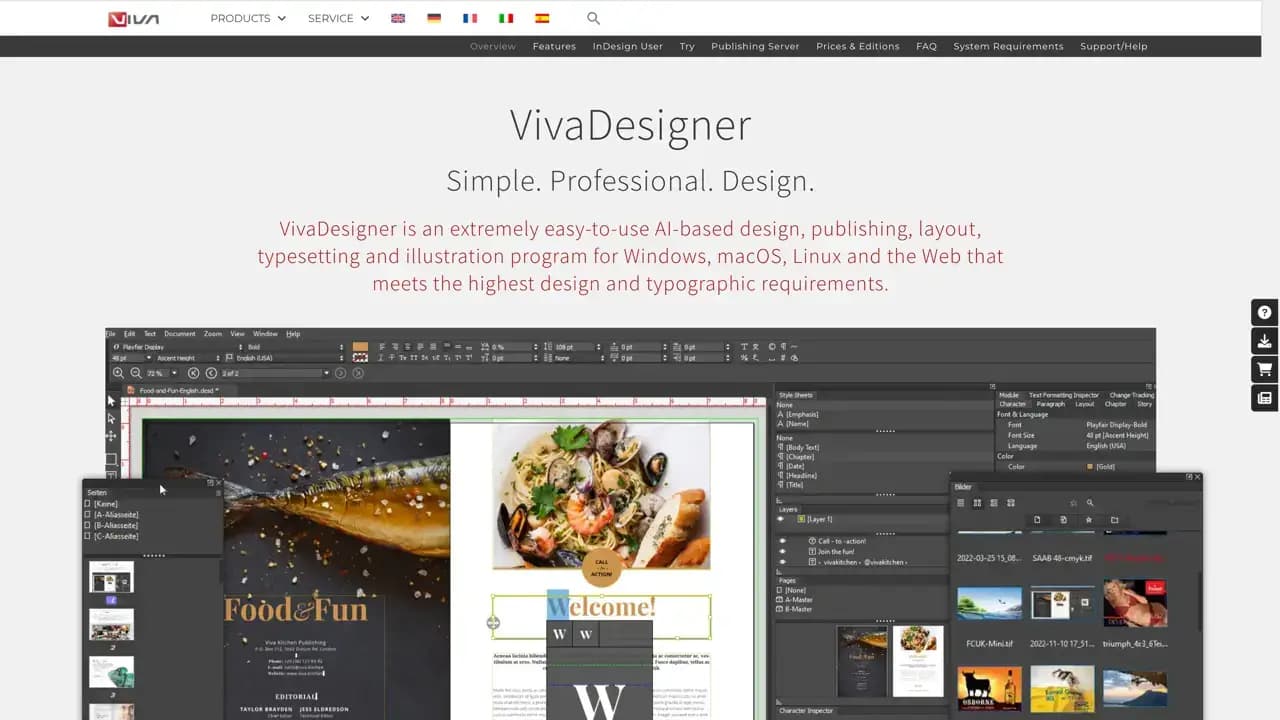Click the search icon in Bilder panel
This screenshot has width=1280, height=720.
pos(1090,503)
